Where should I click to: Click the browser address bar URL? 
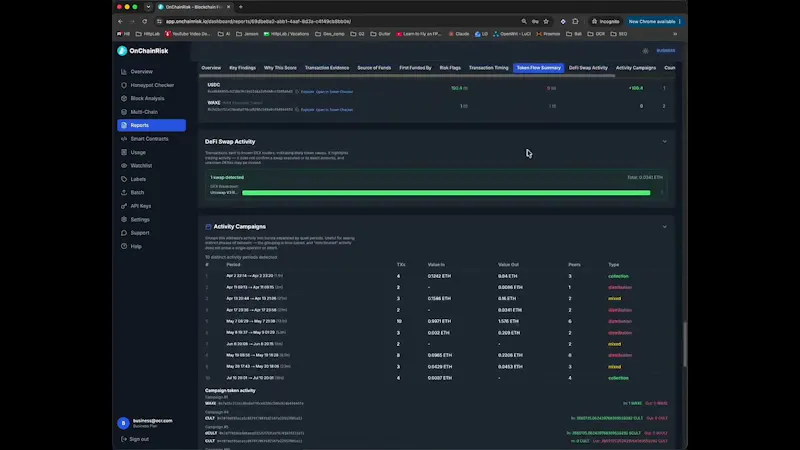[x=258, y=21]
